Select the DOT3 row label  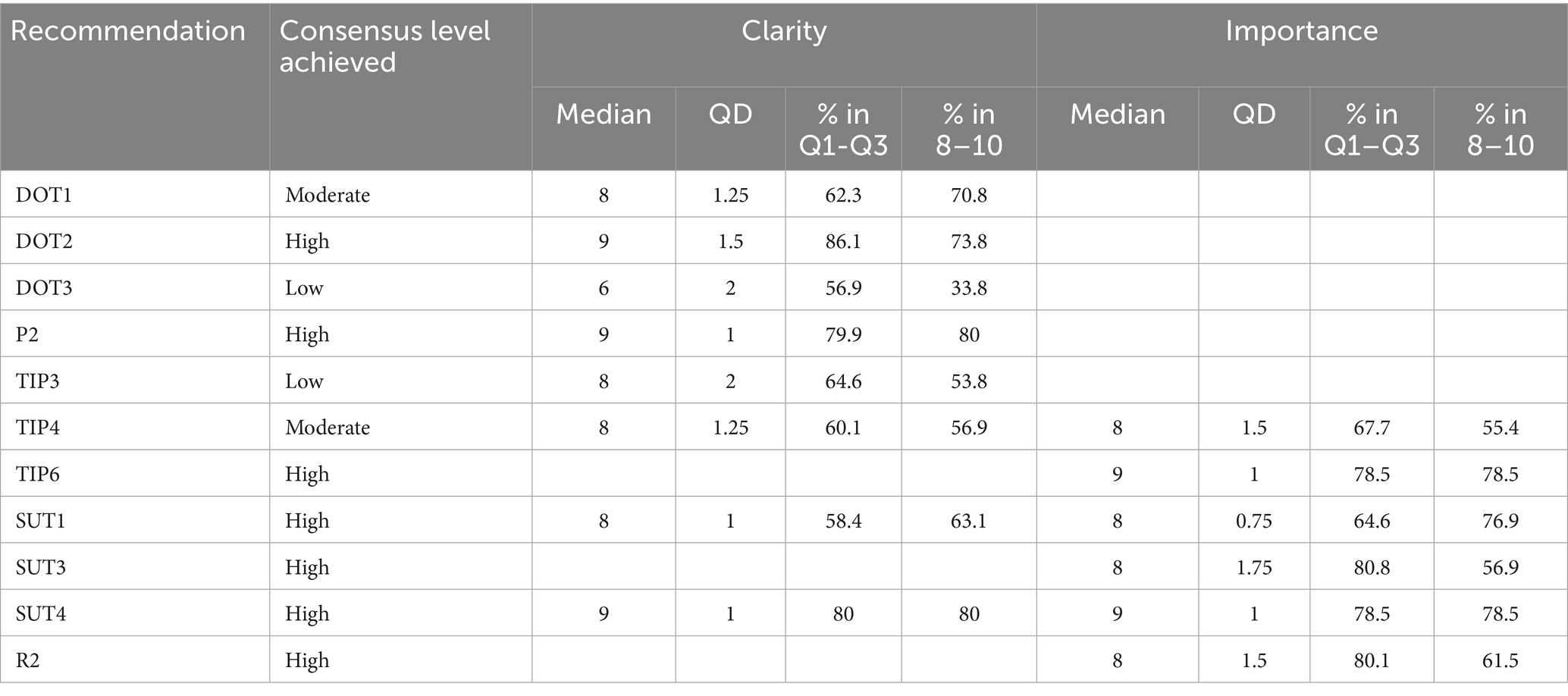(x=44, y=288)
